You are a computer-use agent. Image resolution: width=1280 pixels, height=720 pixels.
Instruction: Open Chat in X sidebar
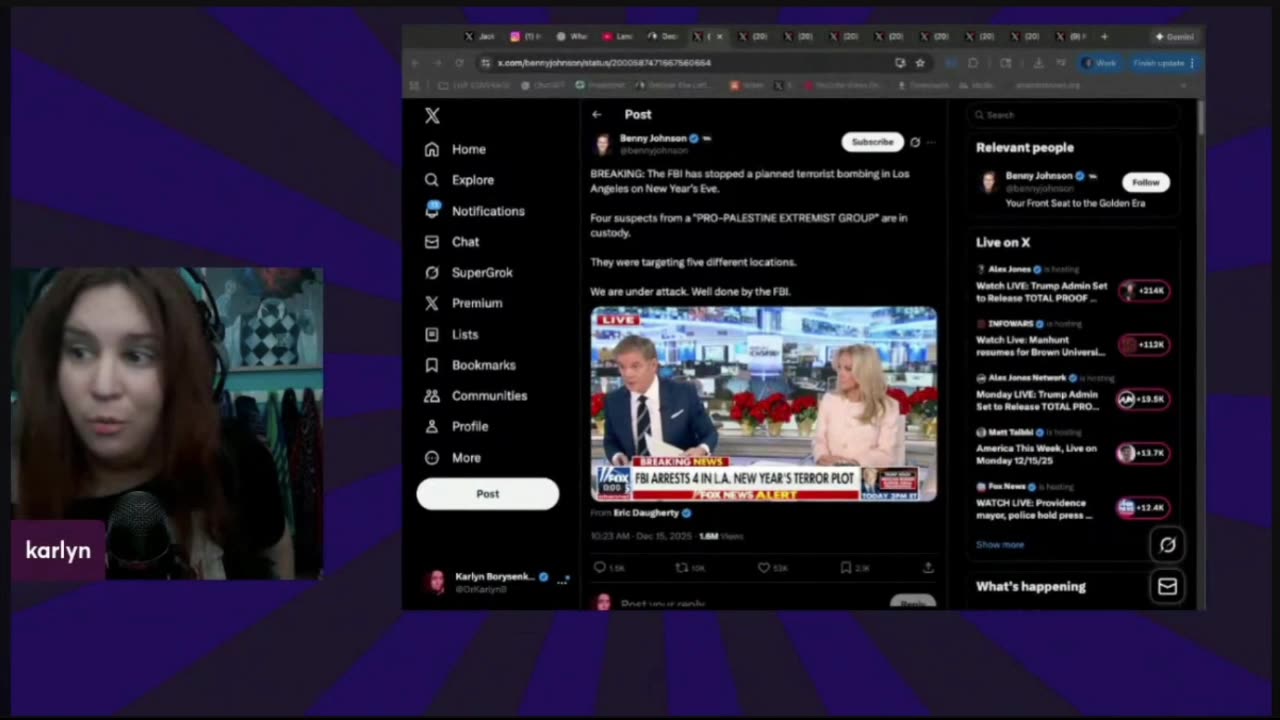pyautogui.click(x=452, y=242)
